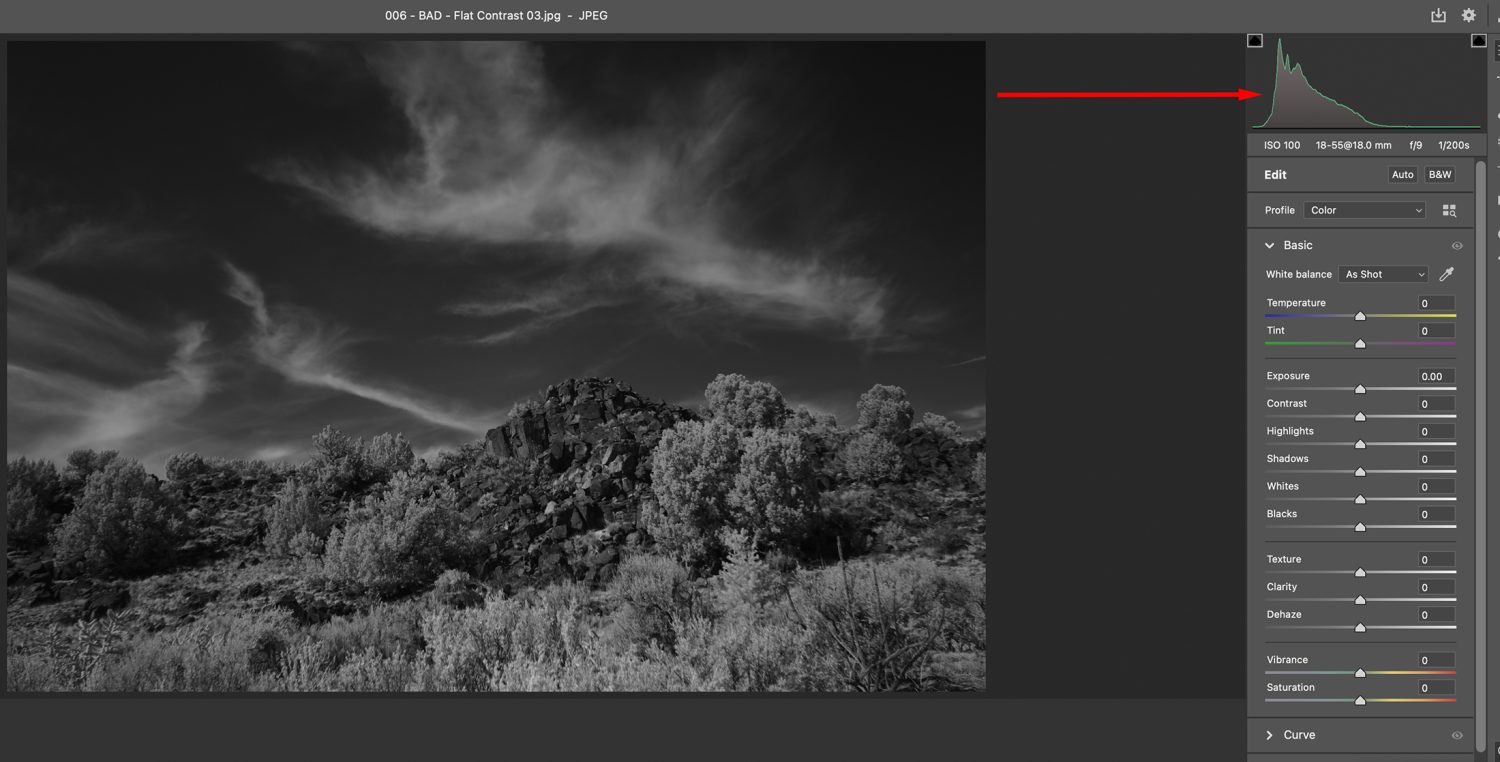Viewport: 1500px width, 762px height.
Task: Click the Saturation slider handle
Action: 1360,701
